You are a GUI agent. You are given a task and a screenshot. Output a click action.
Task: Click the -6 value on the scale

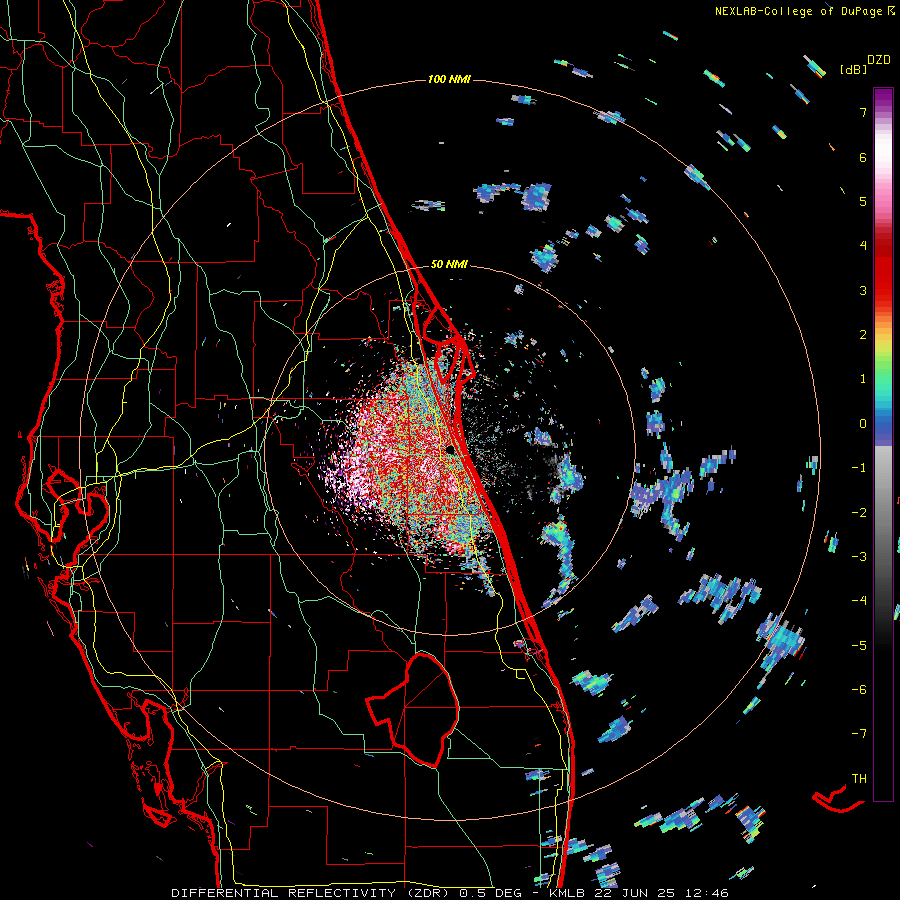click(859, 689)
